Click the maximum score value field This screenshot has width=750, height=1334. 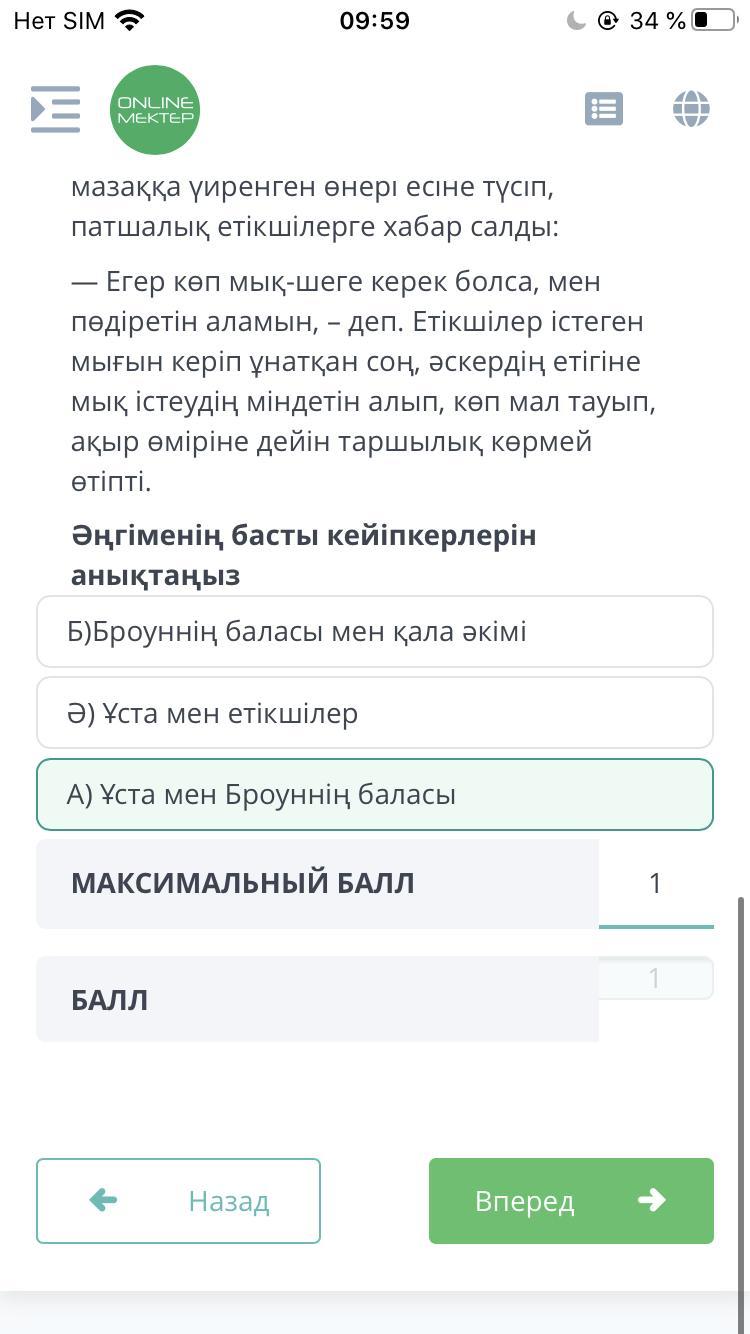[x=655, y=883]
